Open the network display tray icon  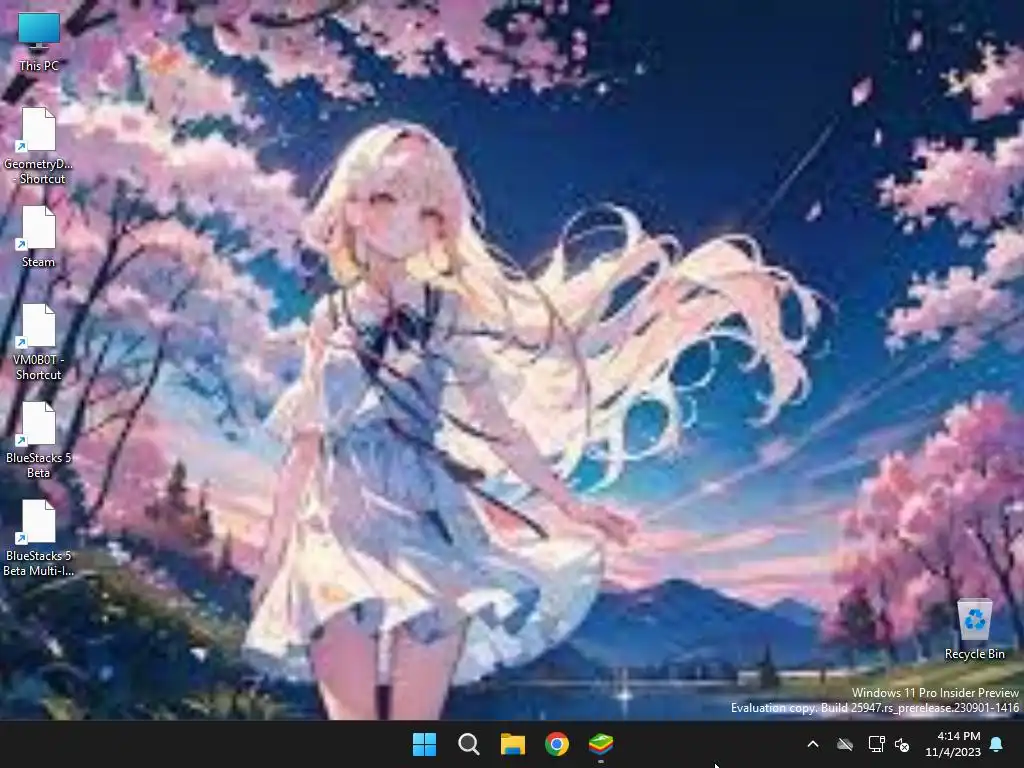(x=876, y=744)
